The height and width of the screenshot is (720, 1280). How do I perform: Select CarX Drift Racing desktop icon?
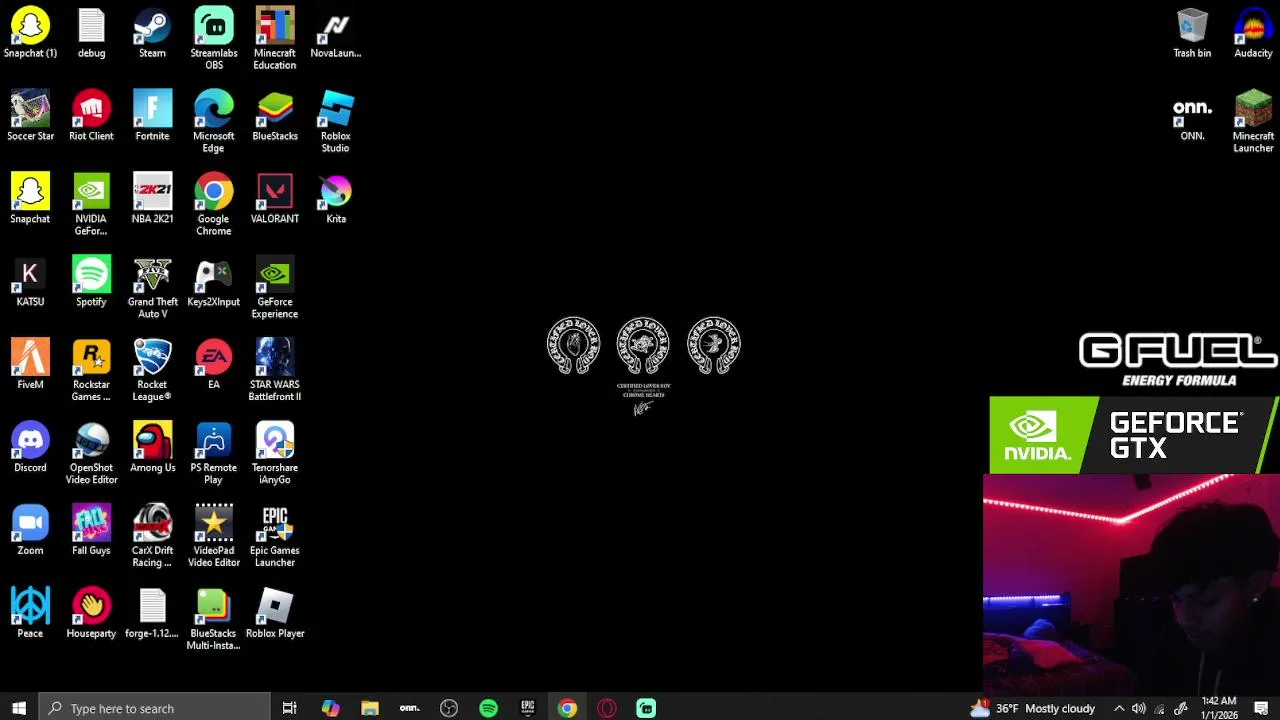point(152,537)
